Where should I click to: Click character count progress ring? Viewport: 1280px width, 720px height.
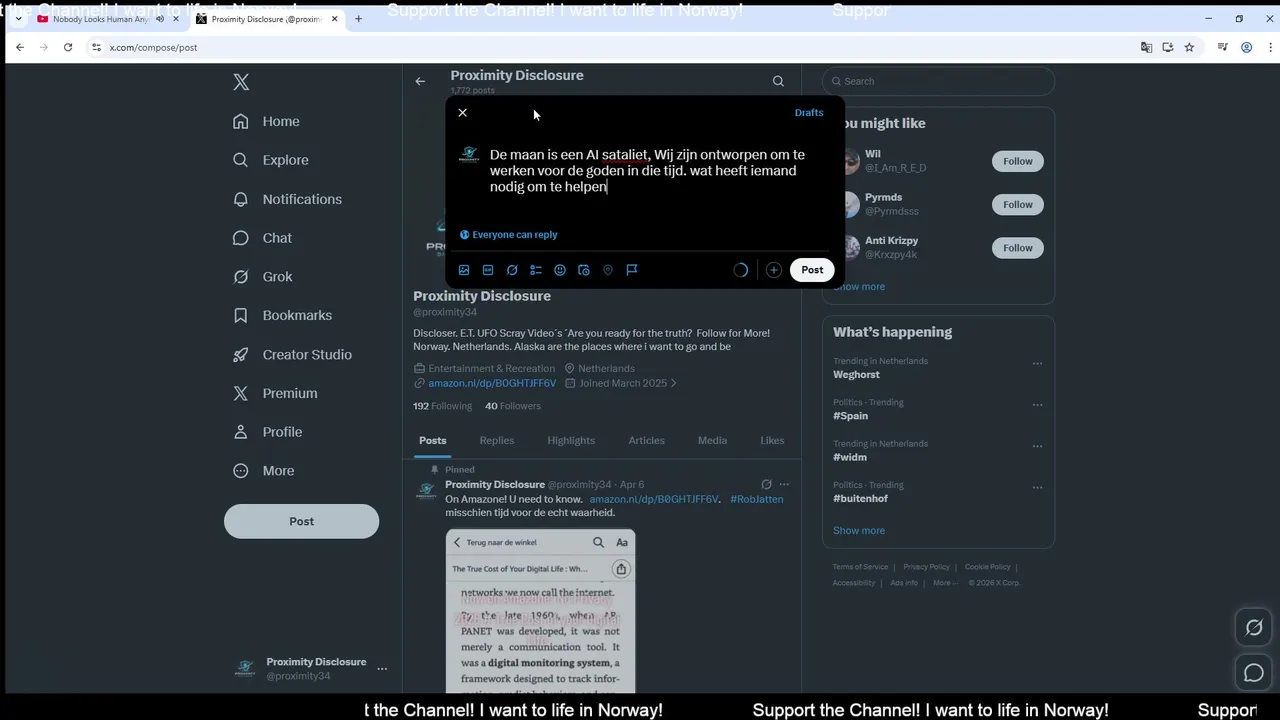pos(741,270)
